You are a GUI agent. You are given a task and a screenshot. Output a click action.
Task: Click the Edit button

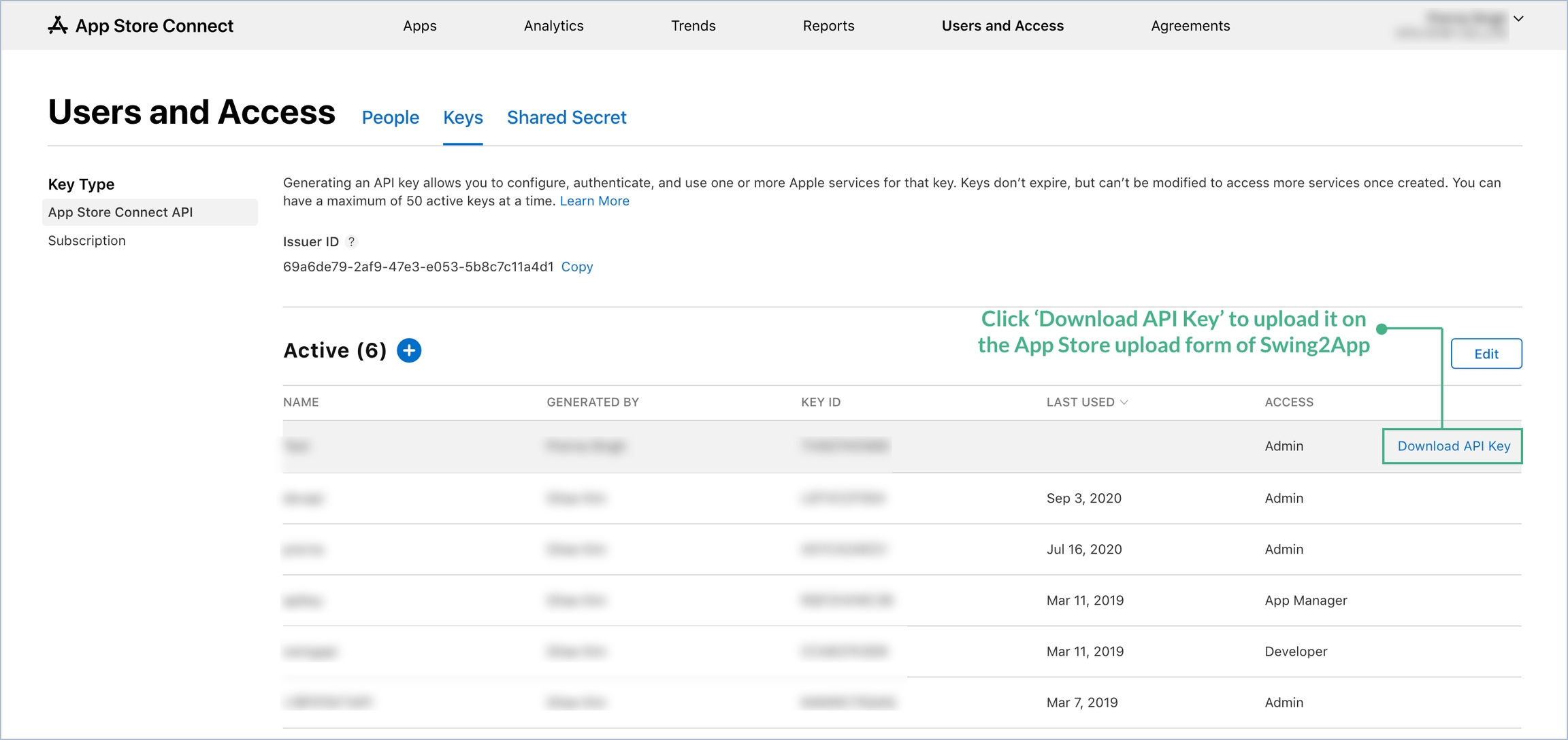1486,354
